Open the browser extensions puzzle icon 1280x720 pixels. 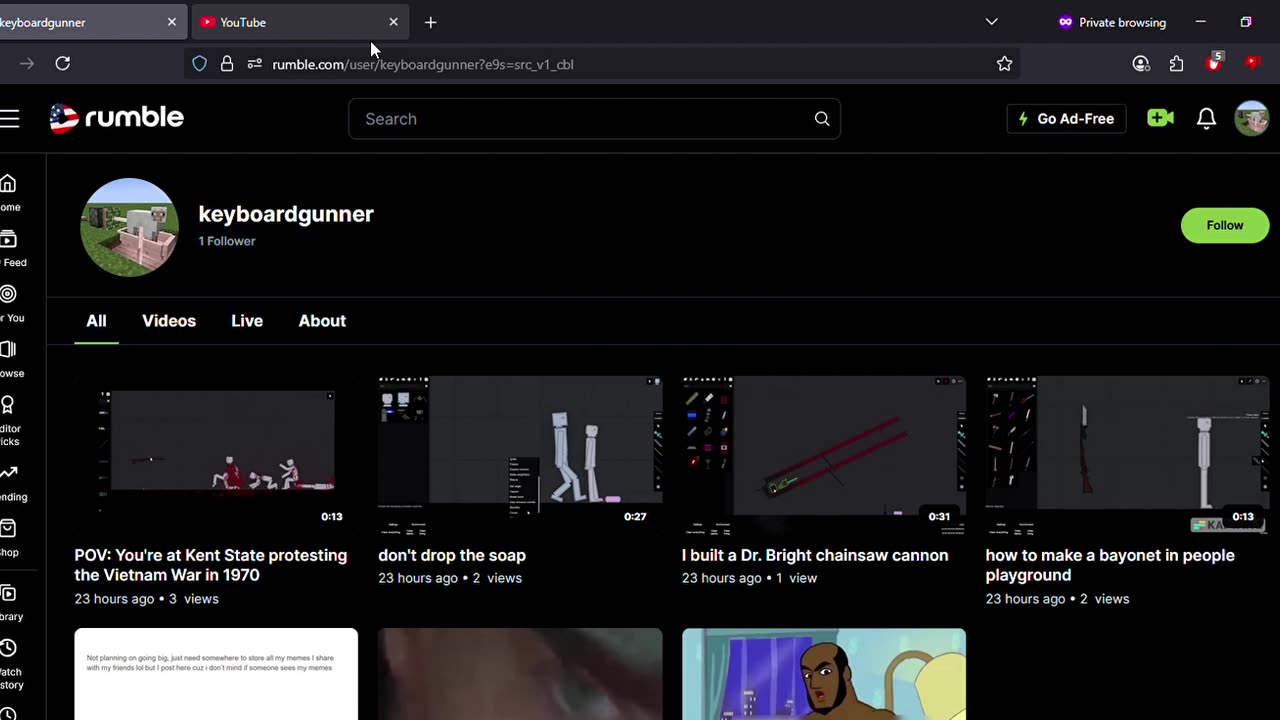(1177, 64)
